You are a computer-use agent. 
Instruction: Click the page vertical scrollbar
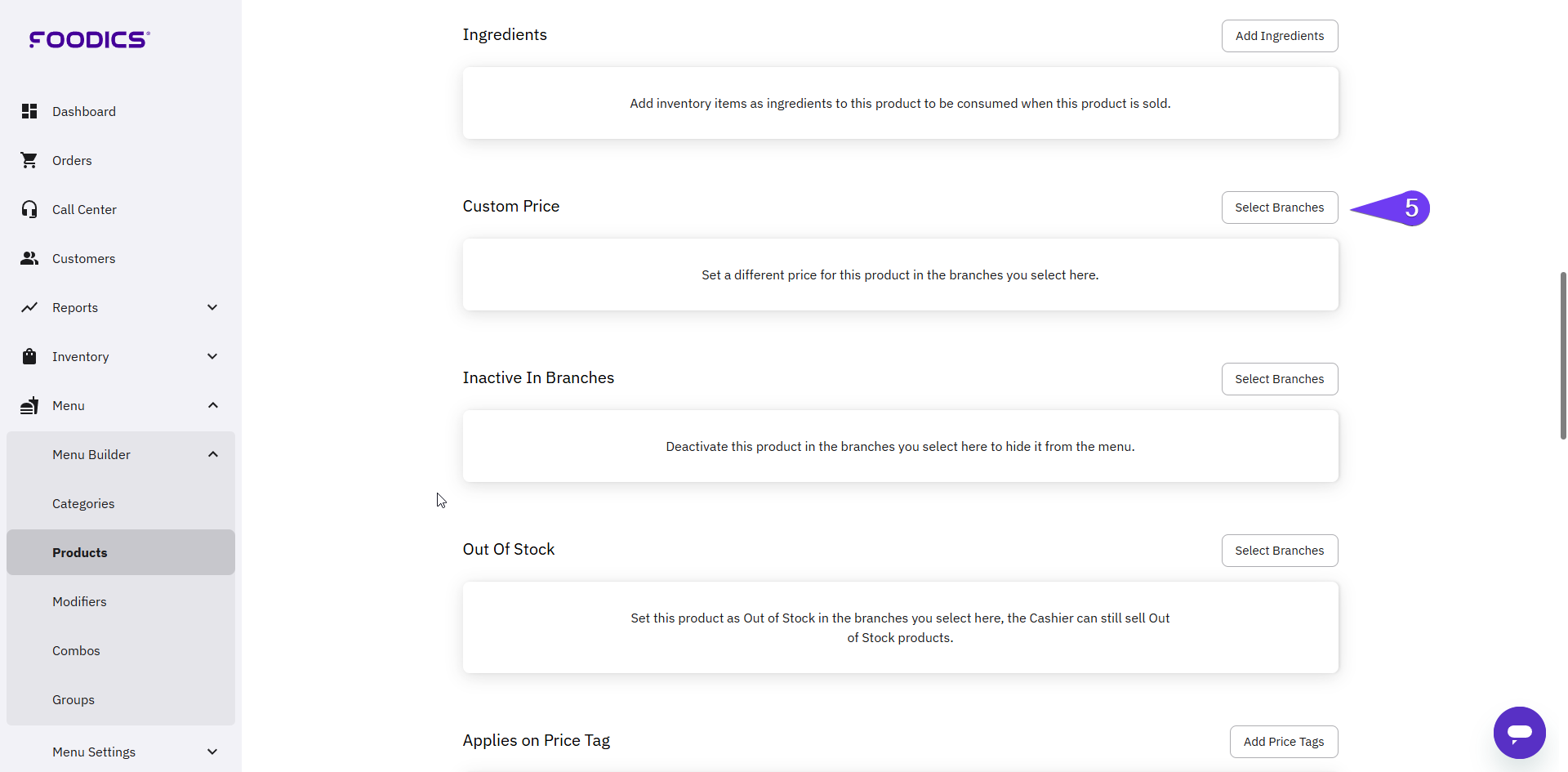[x=1563, y=355]
